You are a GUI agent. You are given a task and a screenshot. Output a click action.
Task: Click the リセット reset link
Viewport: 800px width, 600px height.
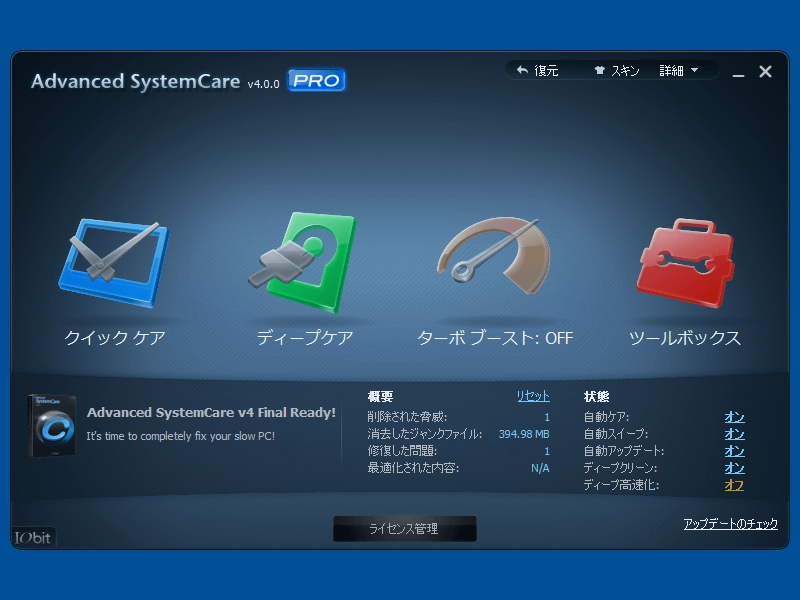533,396
